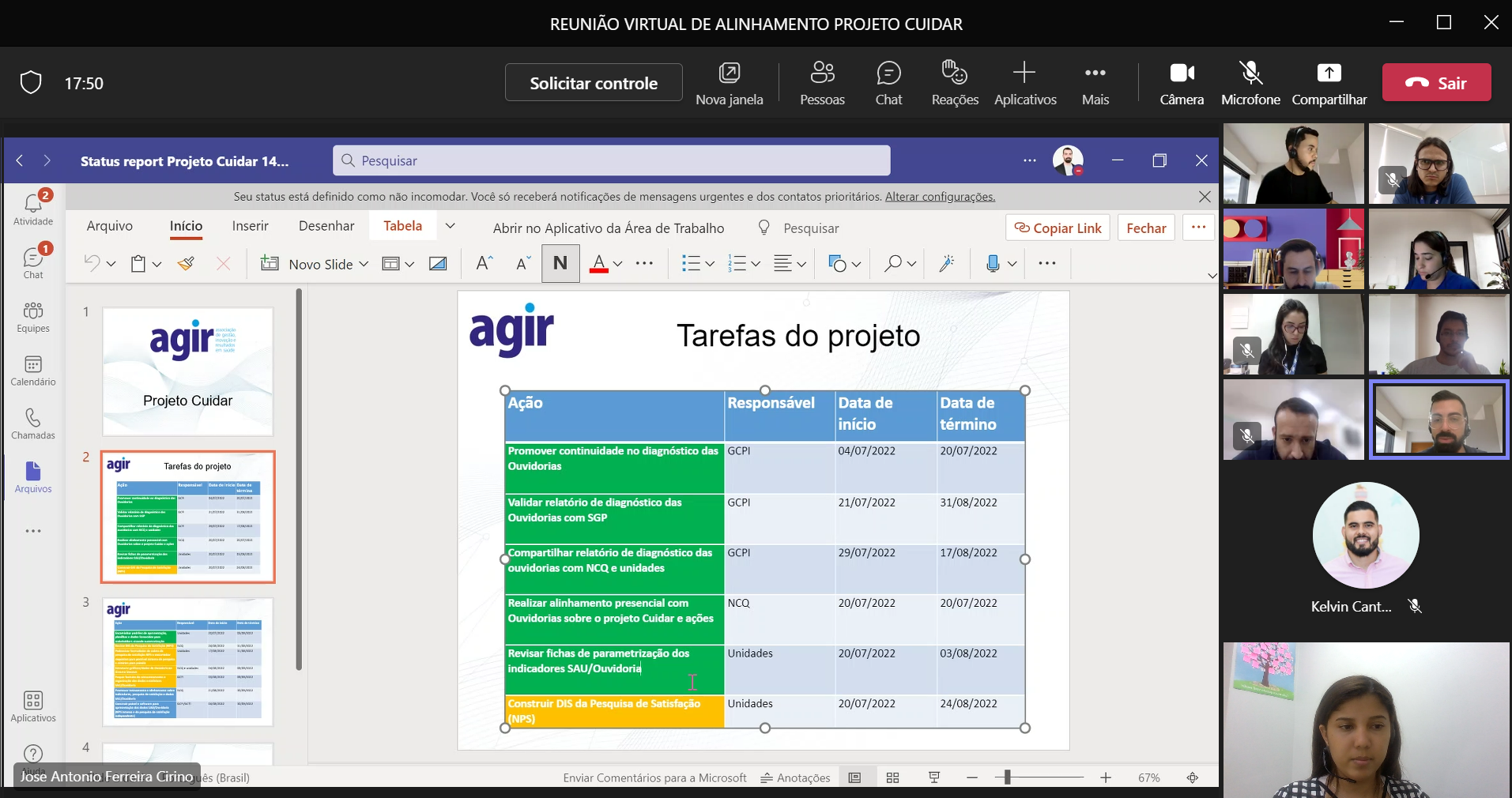The width and height of the screenshot is (1512, 798).
Task: Select slide 3 thumbnail
Action: click(188, 661)
